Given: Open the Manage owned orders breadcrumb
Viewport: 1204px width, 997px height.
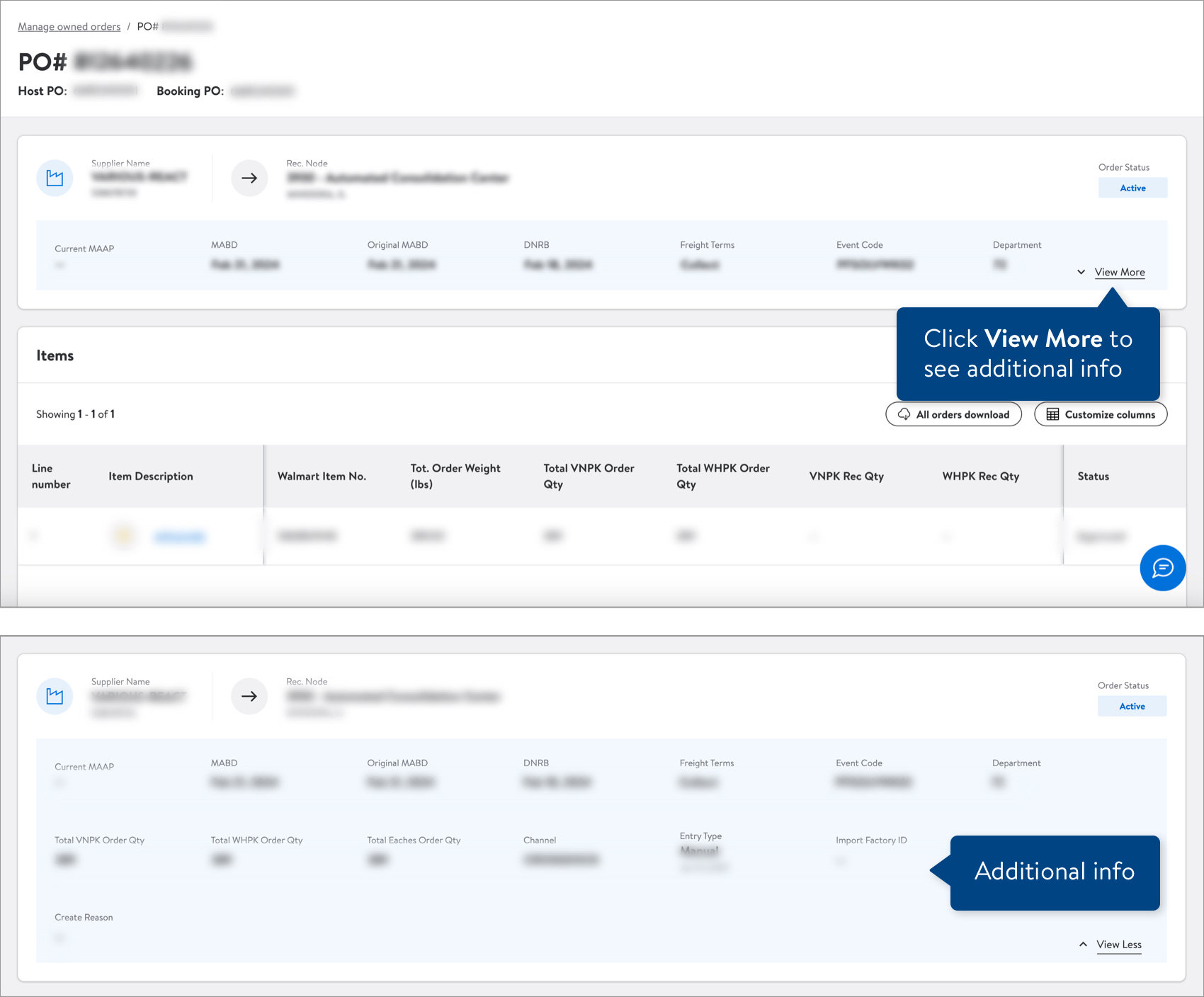Looking at the screenshot, I should pyautogui.click(x=69, y=26).
